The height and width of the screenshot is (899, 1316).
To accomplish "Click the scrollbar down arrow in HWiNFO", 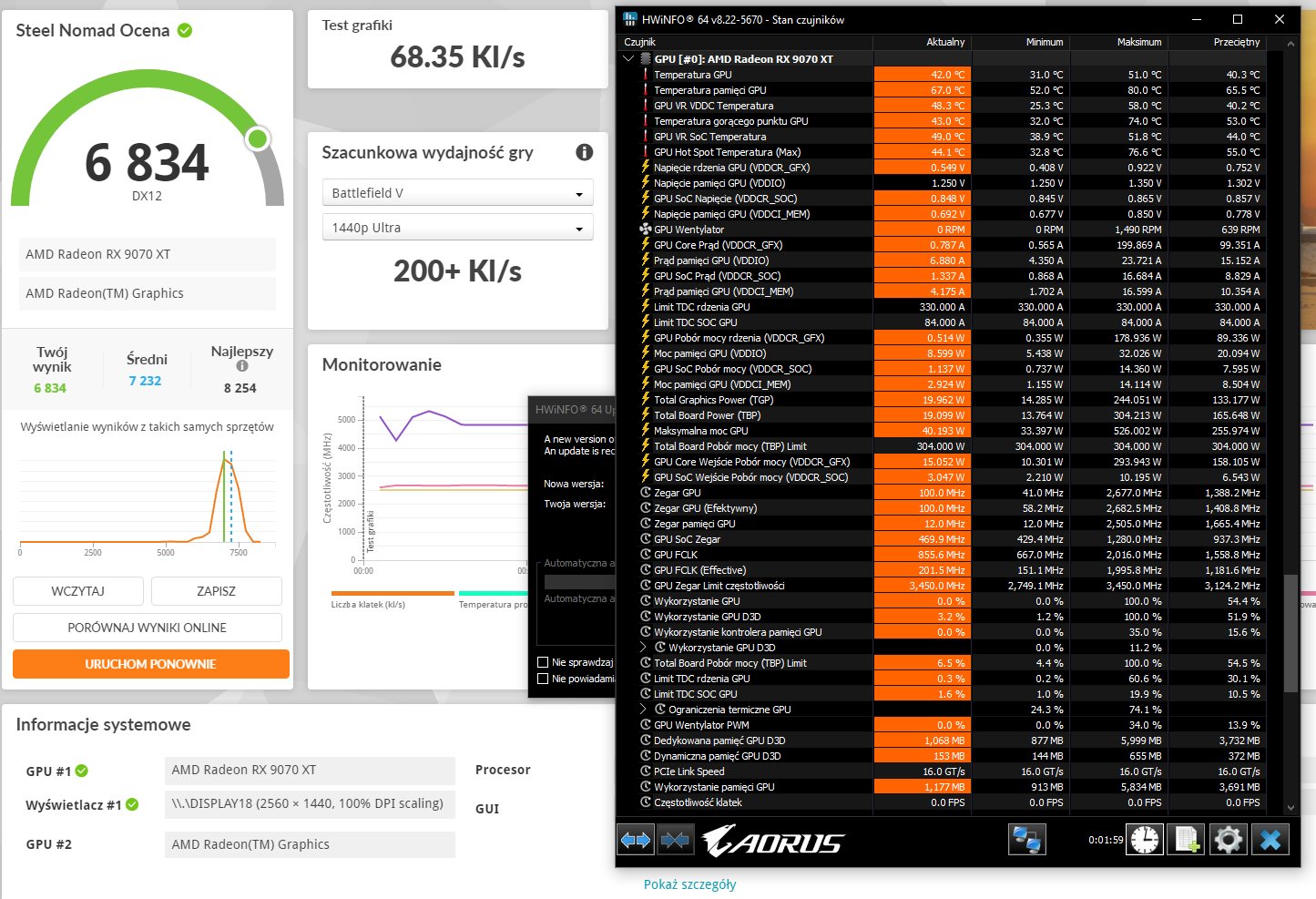I will (1290, 808).
